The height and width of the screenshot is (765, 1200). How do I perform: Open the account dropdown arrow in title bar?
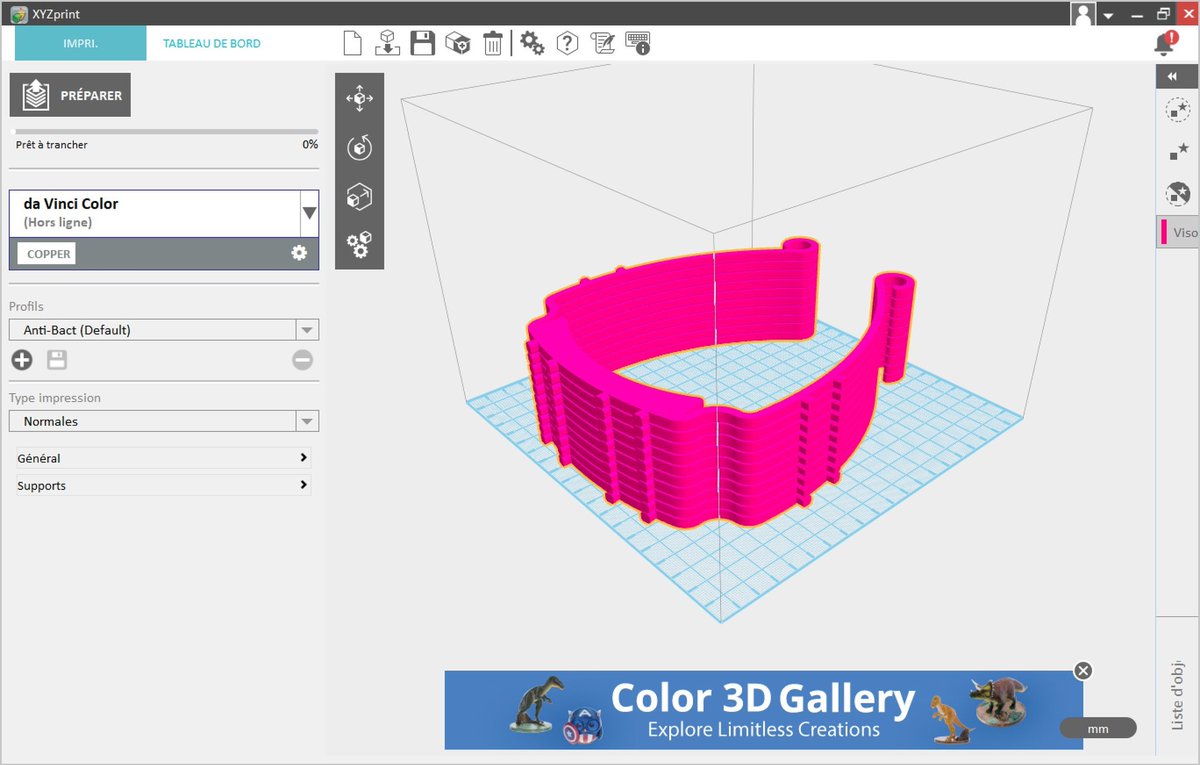coord(1108,15)
